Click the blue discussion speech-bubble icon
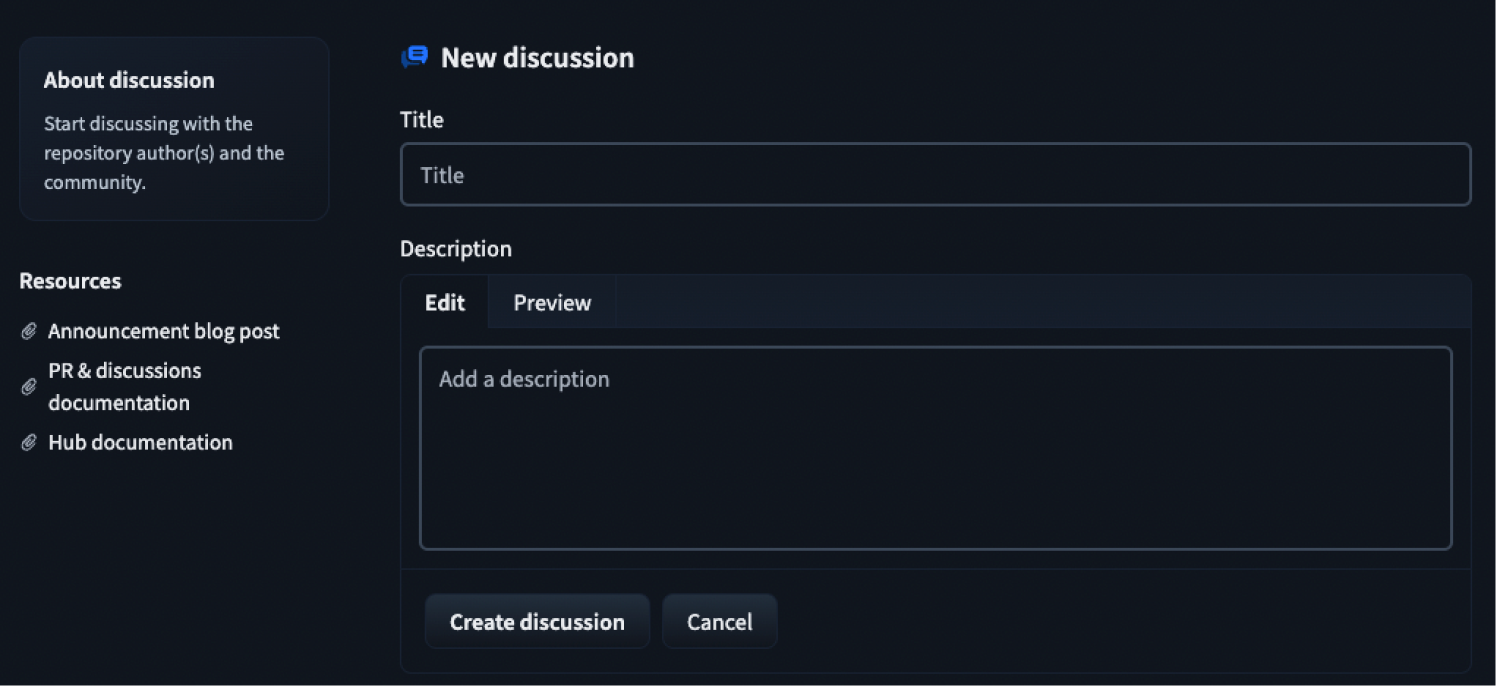1496x686 pixels. pyautogui.click(x=414, y=57)
